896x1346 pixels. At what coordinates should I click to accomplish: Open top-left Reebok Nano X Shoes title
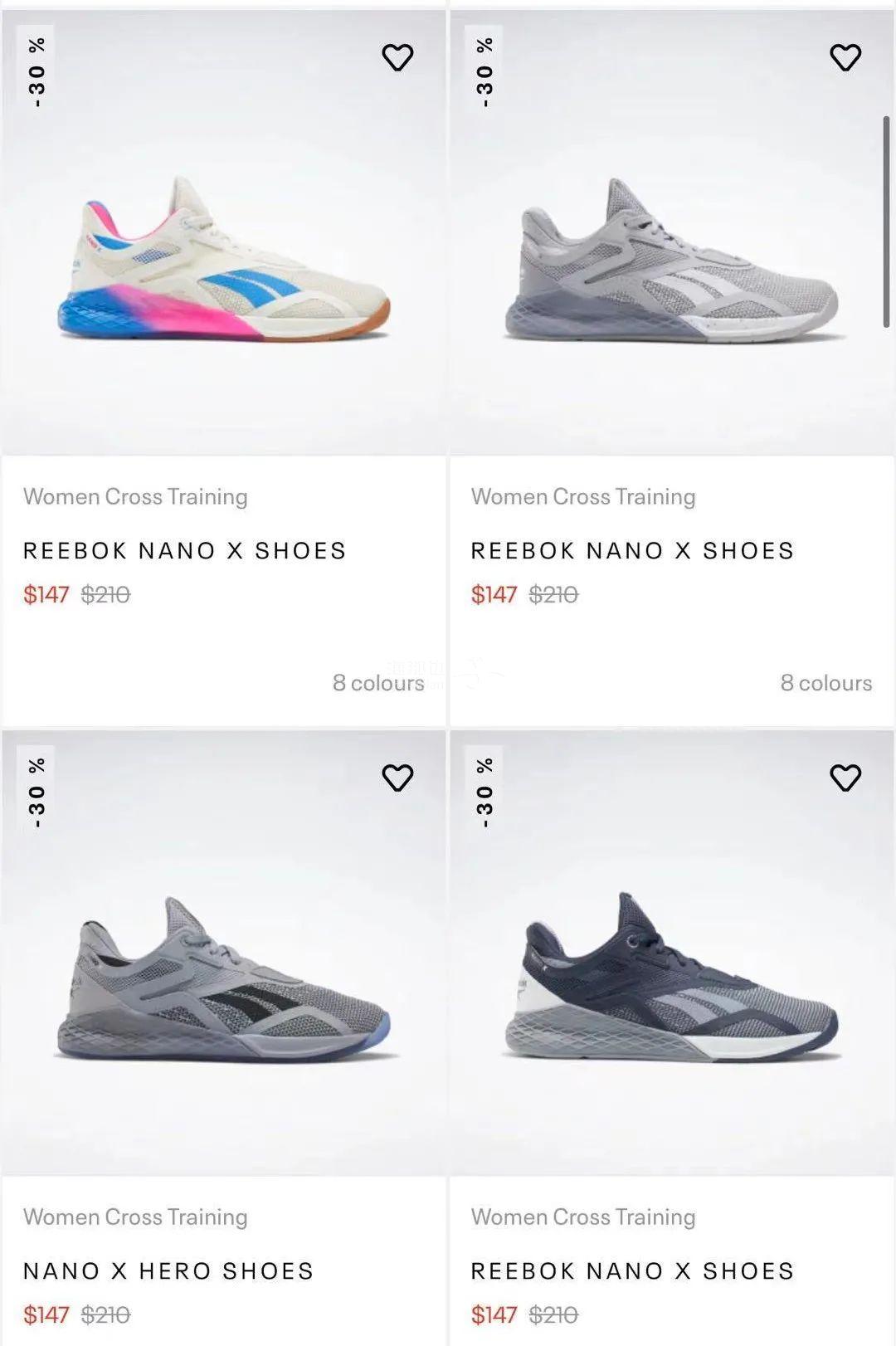184,551
